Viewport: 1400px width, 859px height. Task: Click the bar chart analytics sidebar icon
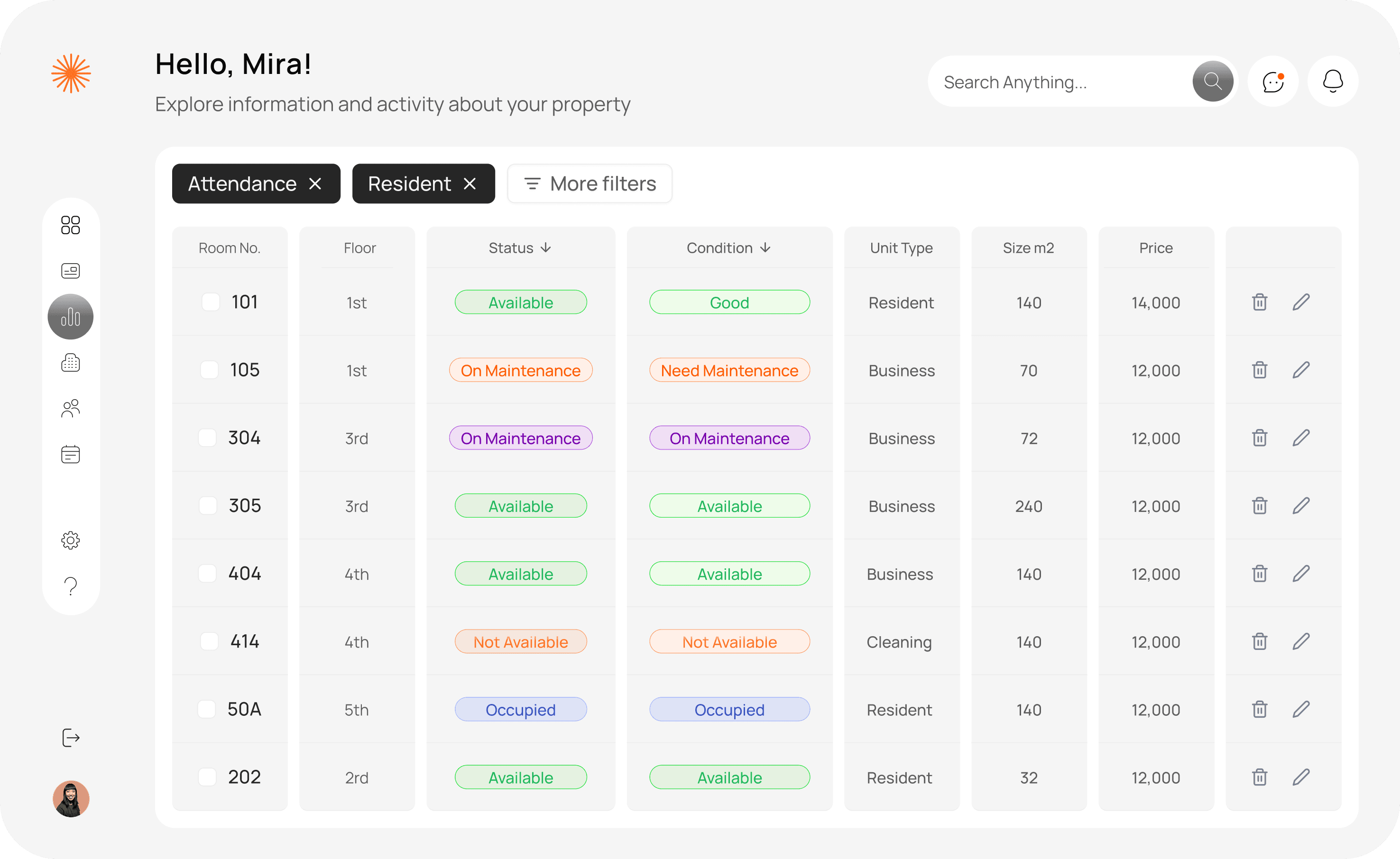[x=71, y=317]
